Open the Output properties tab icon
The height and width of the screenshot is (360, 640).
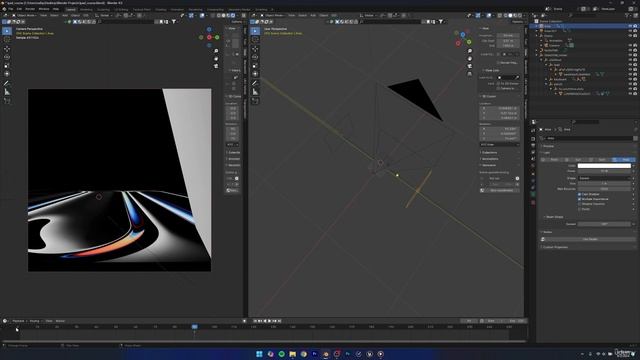click(x=533, y=145)
